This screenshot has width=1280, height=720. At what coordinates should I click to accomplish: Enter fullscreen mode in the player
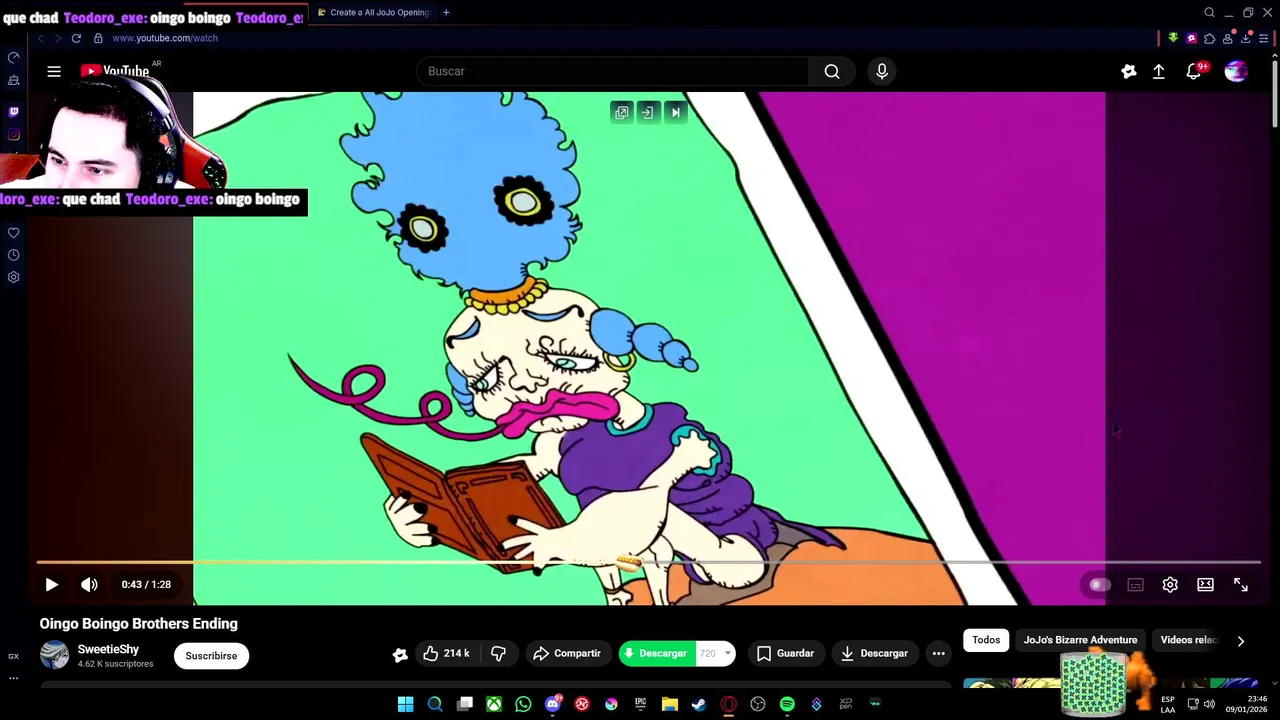coord(1241,585)
